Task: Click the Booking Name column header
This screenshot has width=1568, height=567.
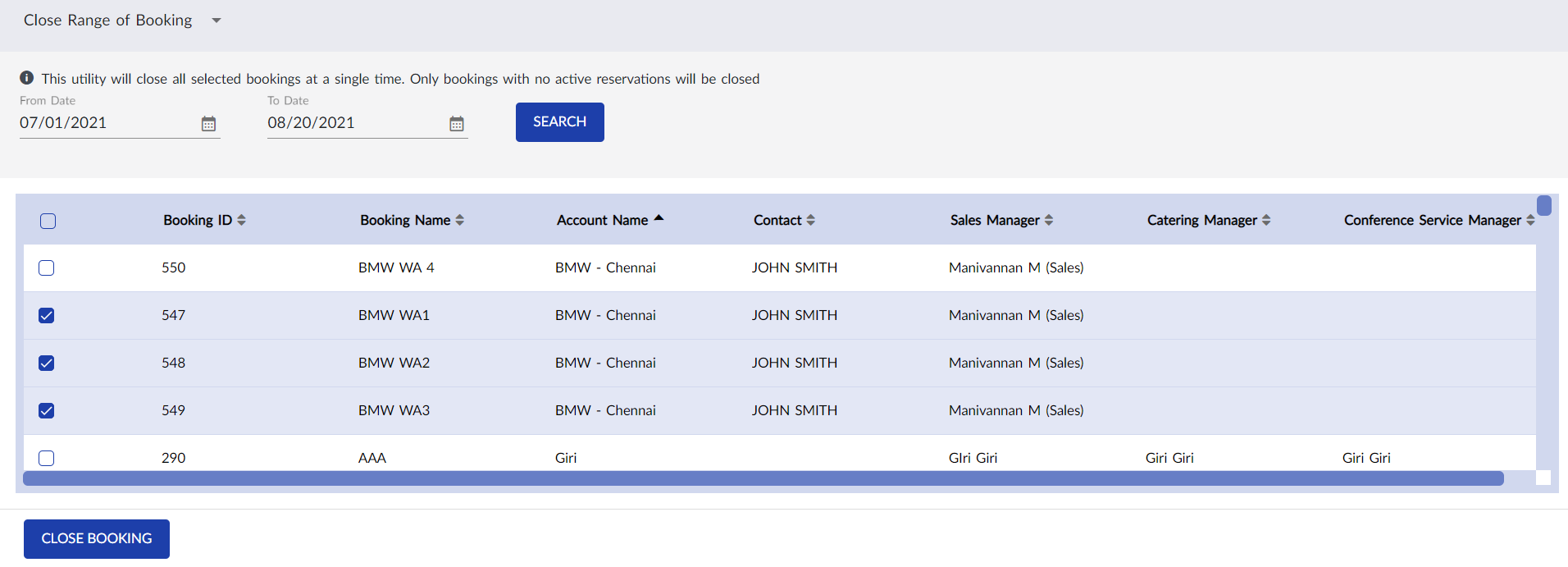Action: tap(405, 220)
